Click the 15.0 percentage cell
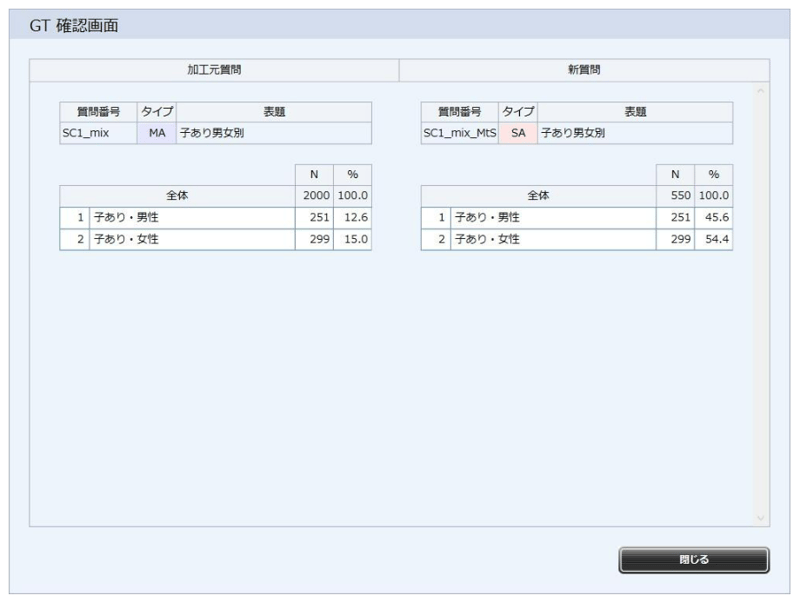The image size is (800, 602). click(353, 239)
